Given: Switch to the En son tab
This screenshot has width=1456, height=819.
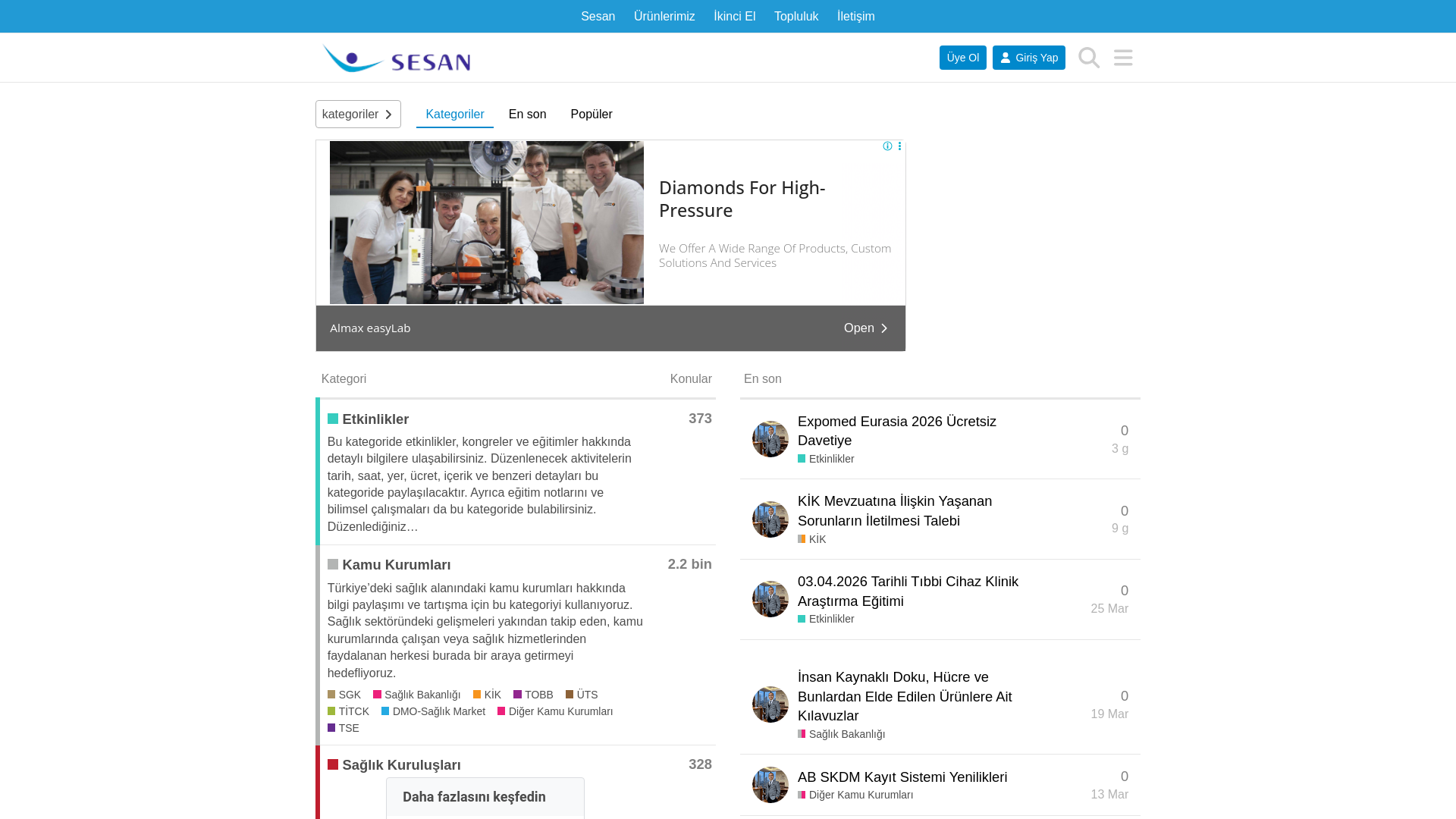Looking at the screenshot, I should click(528, 115).
